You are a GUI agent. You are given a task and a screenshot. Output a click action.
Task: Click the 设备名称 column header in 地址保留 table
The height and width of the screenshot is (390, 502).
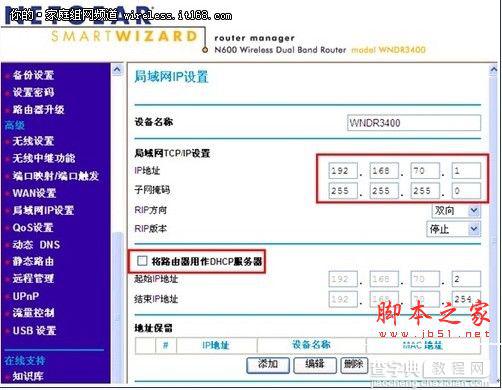click(311, 345)
